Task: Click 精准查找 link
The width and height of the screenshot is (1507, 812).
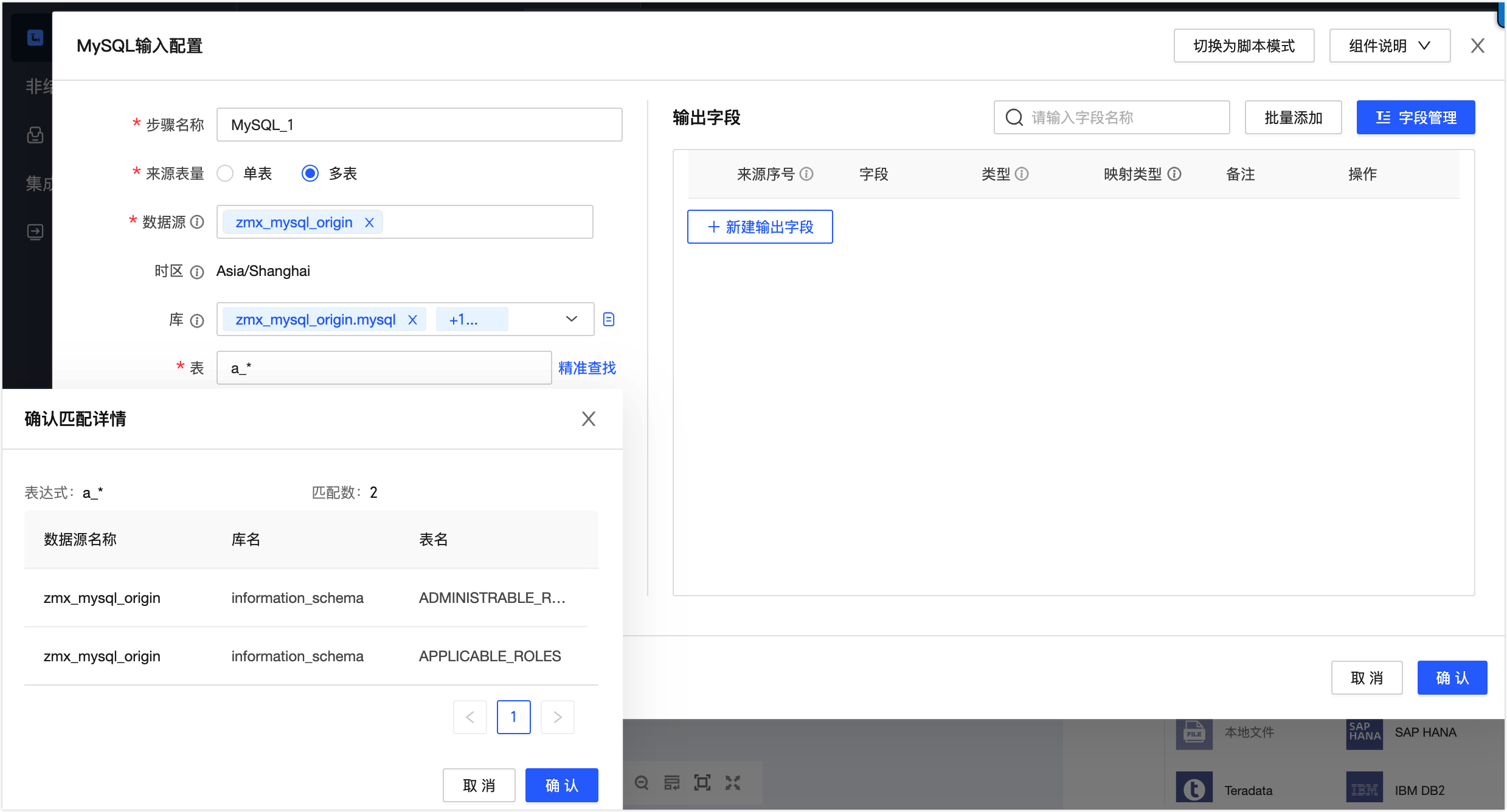Action: (x=587, y=368)
